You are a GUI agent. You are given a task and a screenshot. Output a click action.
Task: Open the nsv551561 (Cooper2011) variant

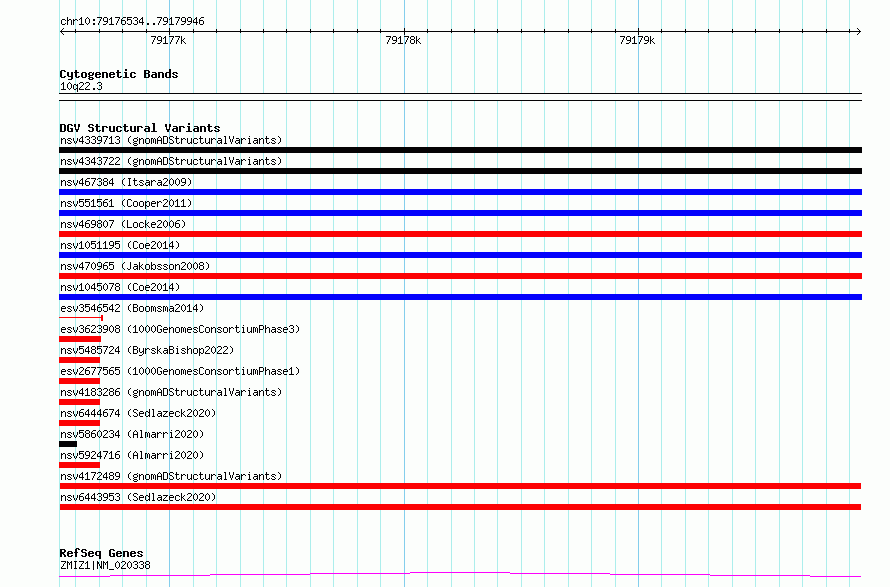pos(126,203)
